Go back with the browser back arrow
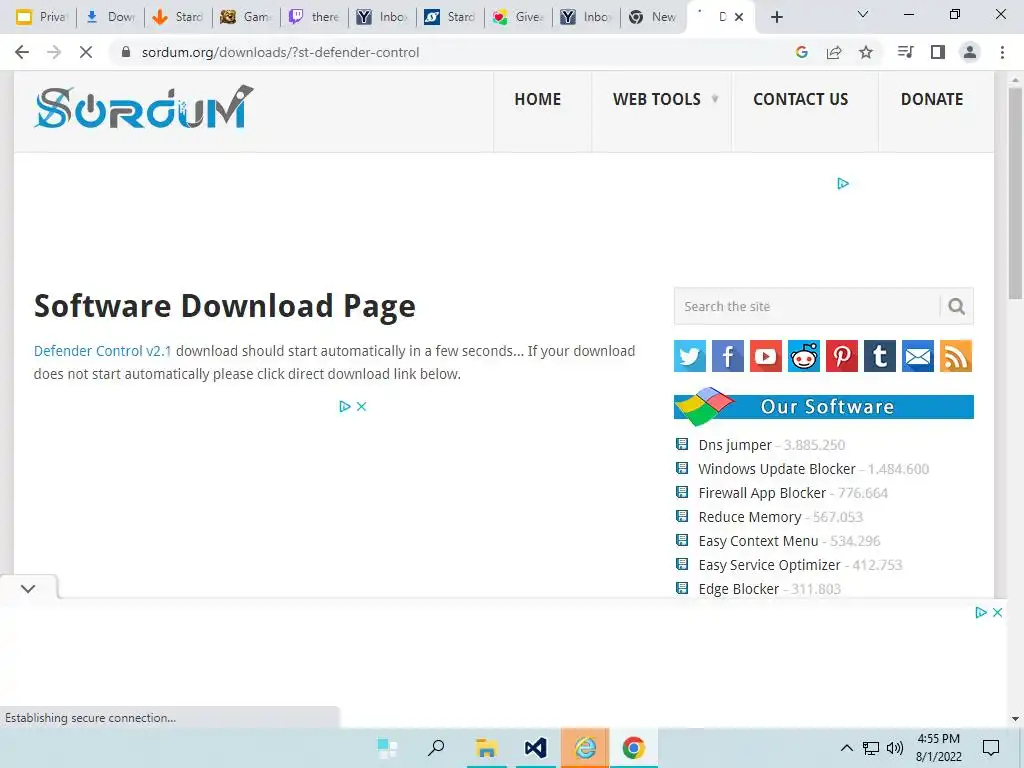 tap(22, 52)
